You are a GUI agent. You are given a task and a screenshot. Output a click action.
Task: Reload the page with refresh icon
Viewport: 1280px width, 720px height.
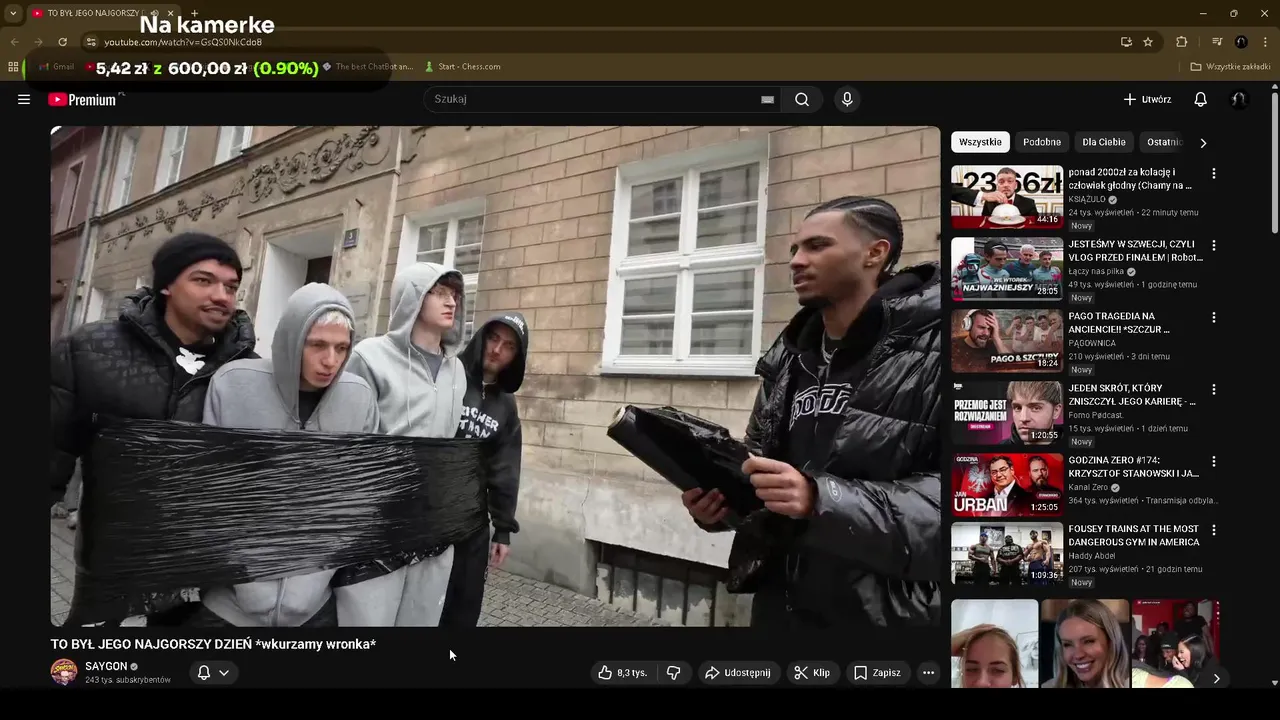[x=62, y=42]
